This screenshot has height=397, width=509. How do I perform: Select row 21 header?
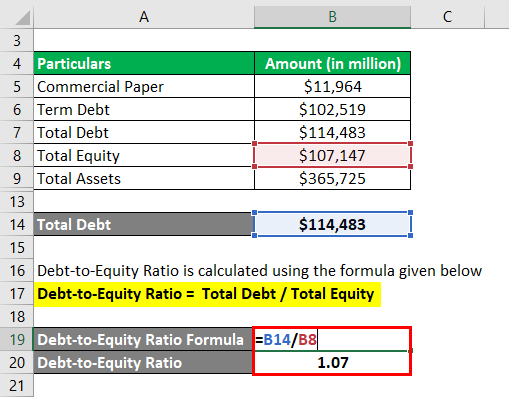click(x=17, y=386)
